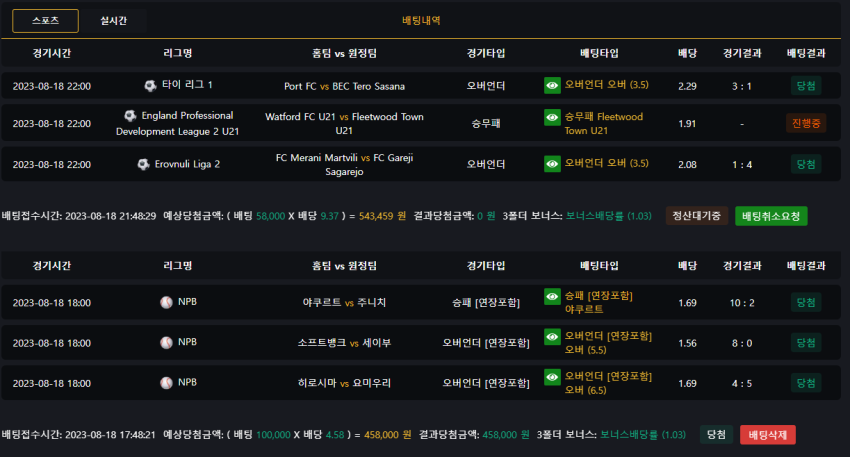Click the 보너스배당률 (1.03) link in the first slip
Viewport: 850px width, 457px height.
(609, 216)
